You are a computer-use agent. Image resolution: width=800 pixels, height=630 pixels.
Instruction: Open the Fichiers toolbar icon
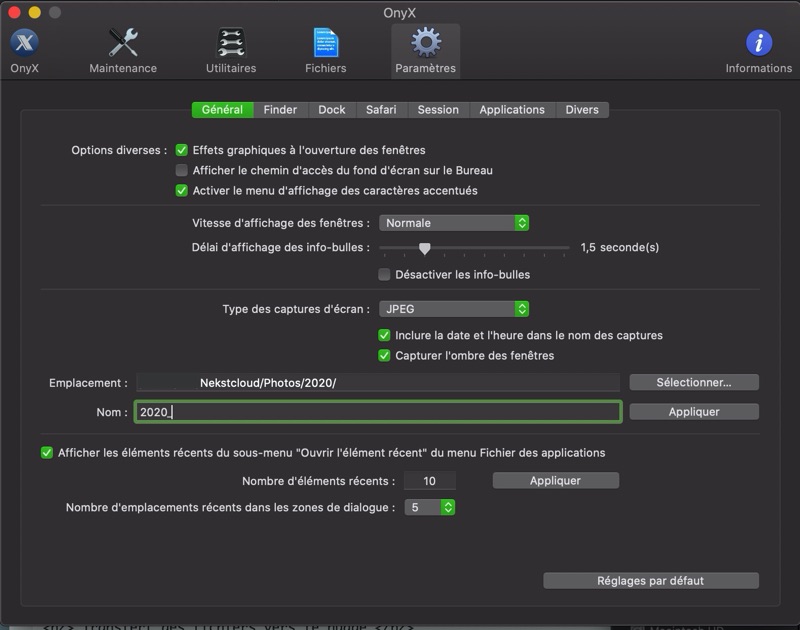click(x=325, y=44)
